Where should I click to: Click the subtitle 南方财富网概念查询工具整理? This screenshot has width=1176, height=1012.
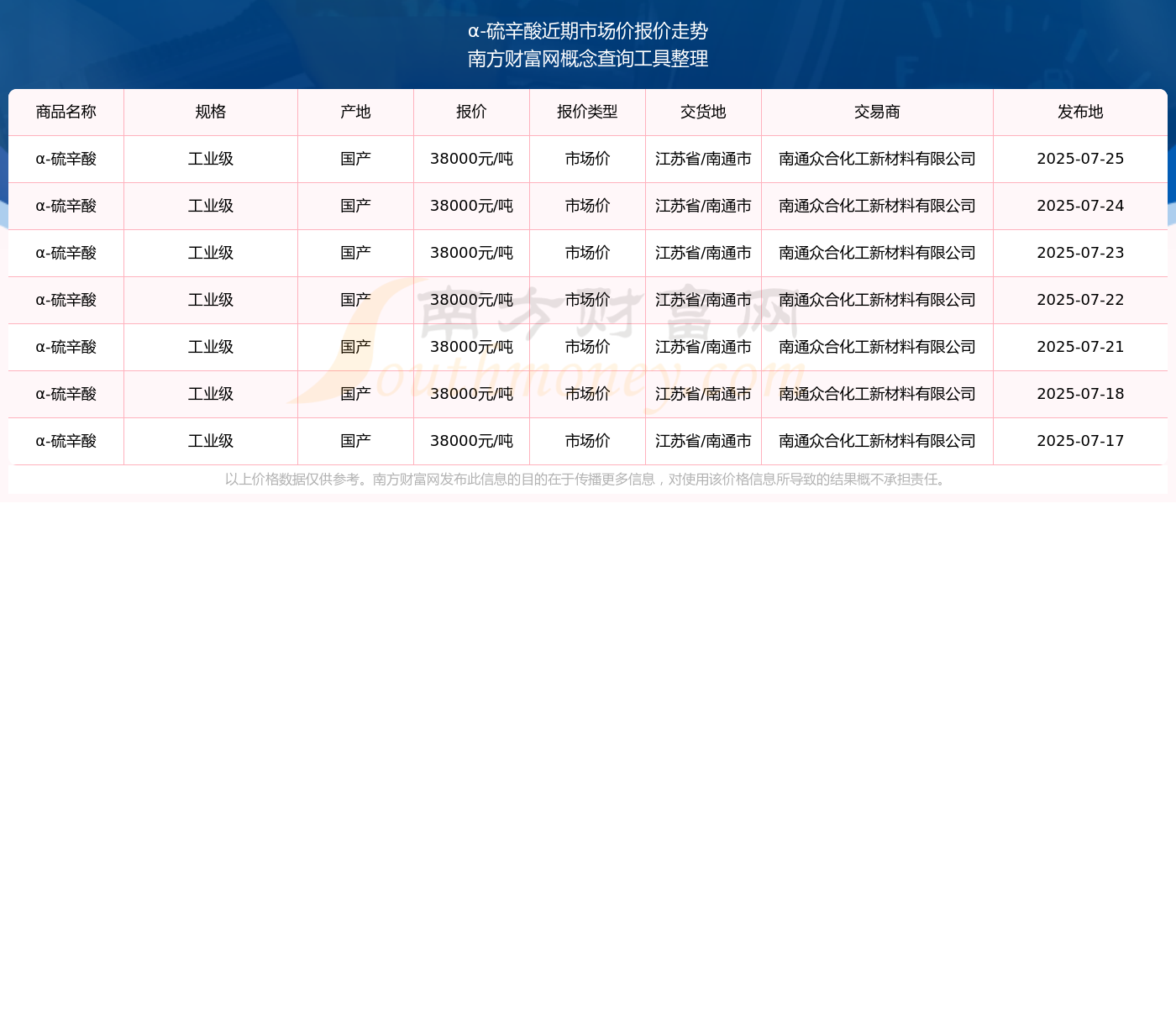pyautogui.click(x=588, y=59)
